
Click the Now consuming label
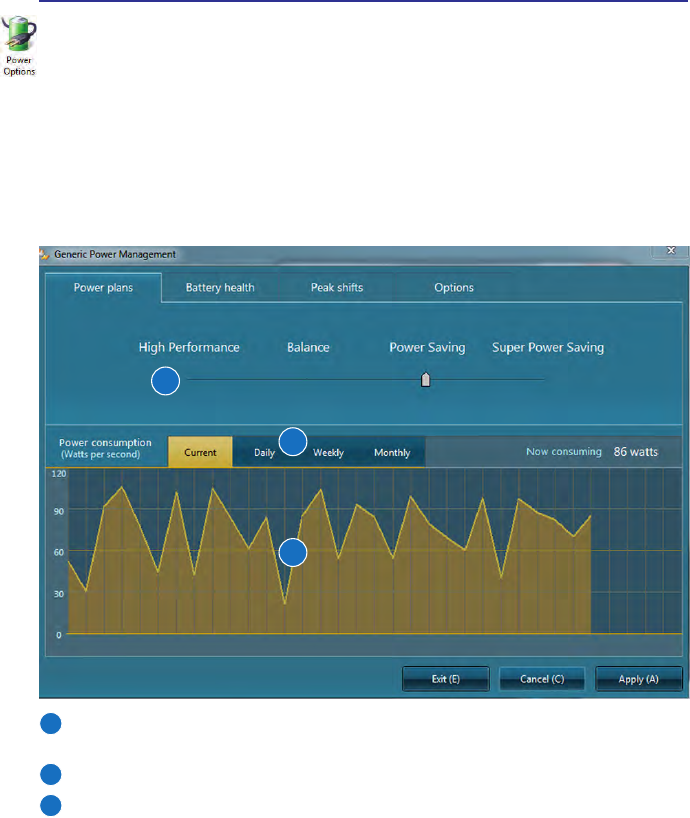564,452
